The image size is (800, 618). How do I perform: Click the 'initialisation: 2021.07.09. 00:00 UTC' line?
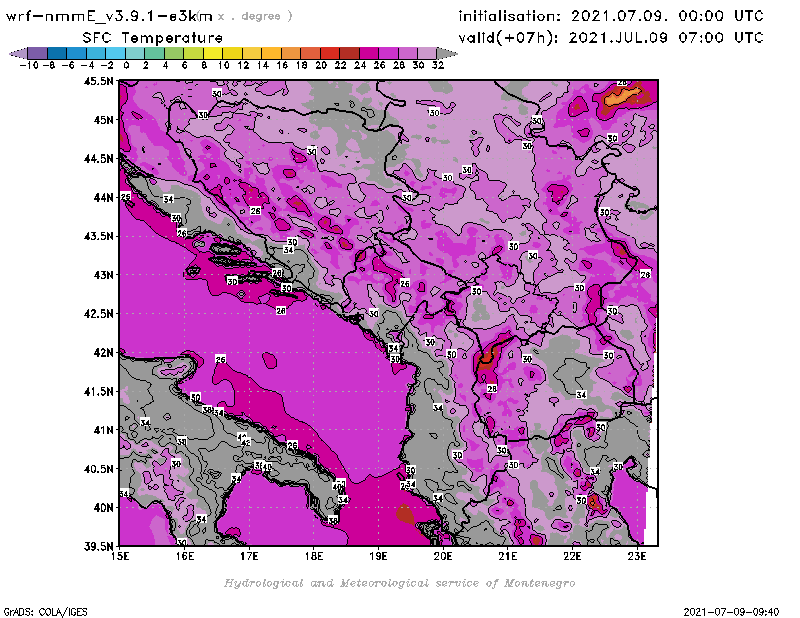tap(611, 16)
